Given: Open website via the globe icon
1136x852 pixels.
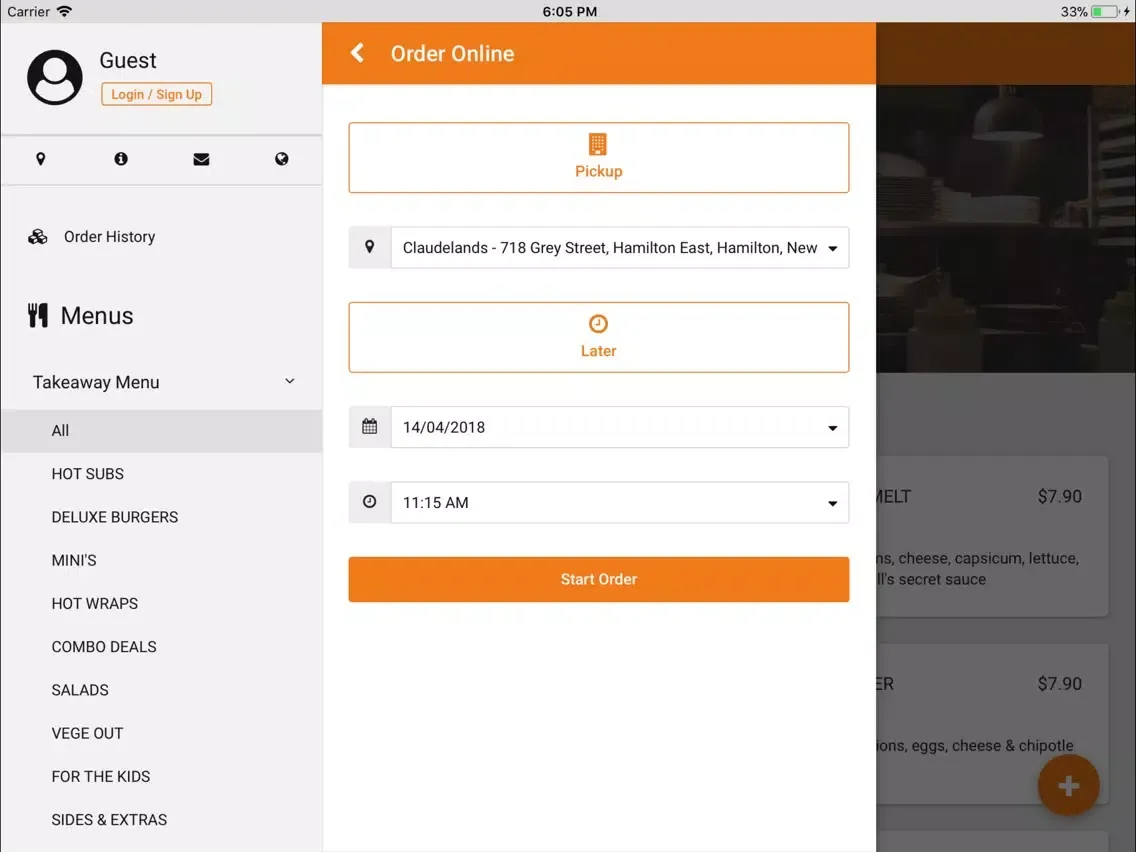Looking at the screenshot, I should coord(282,159).
